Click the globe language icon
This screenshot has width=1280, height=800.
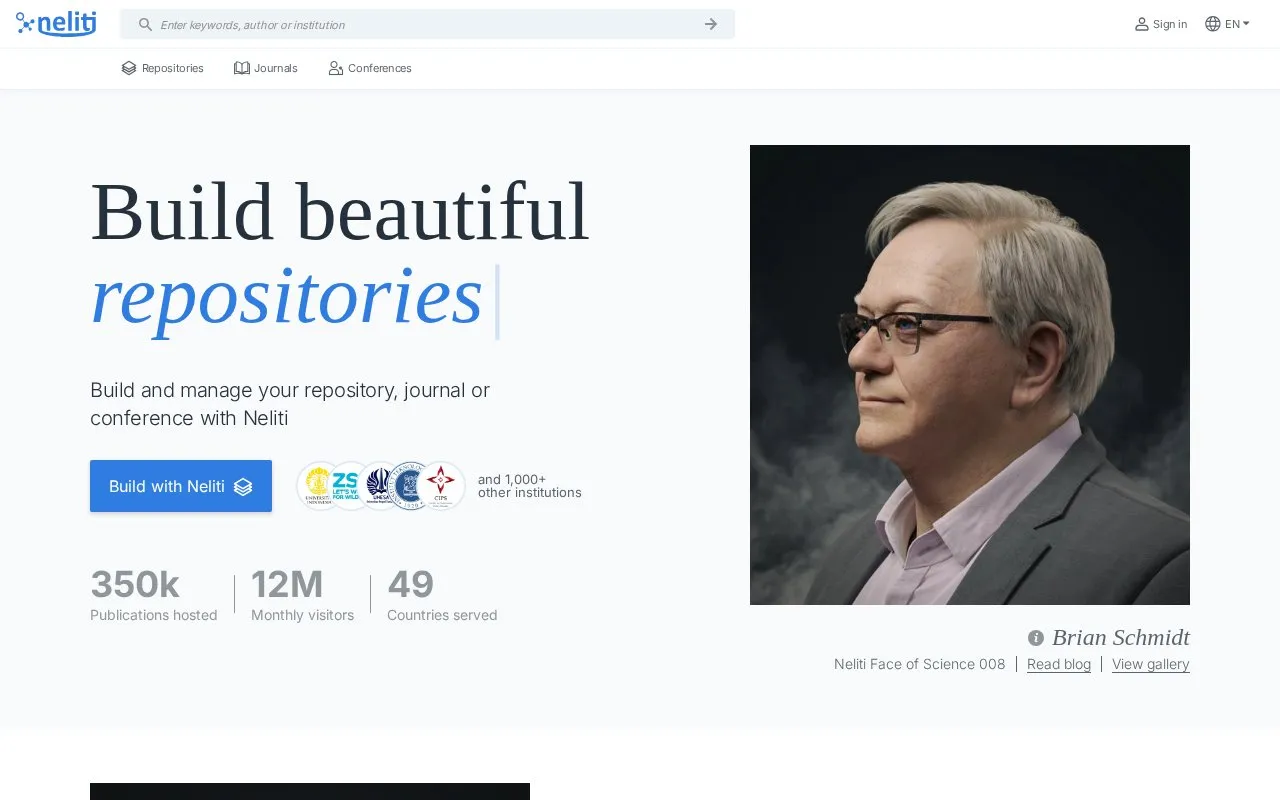(1212, 24)
